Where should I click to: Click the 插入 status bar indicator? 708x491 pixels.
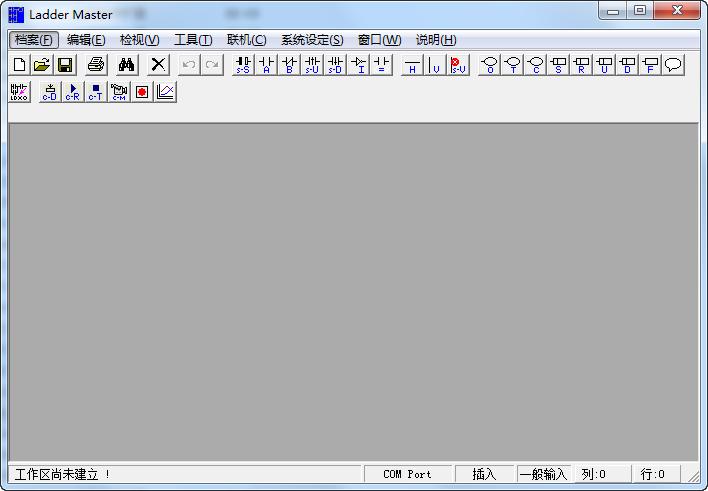pos(484,474)
